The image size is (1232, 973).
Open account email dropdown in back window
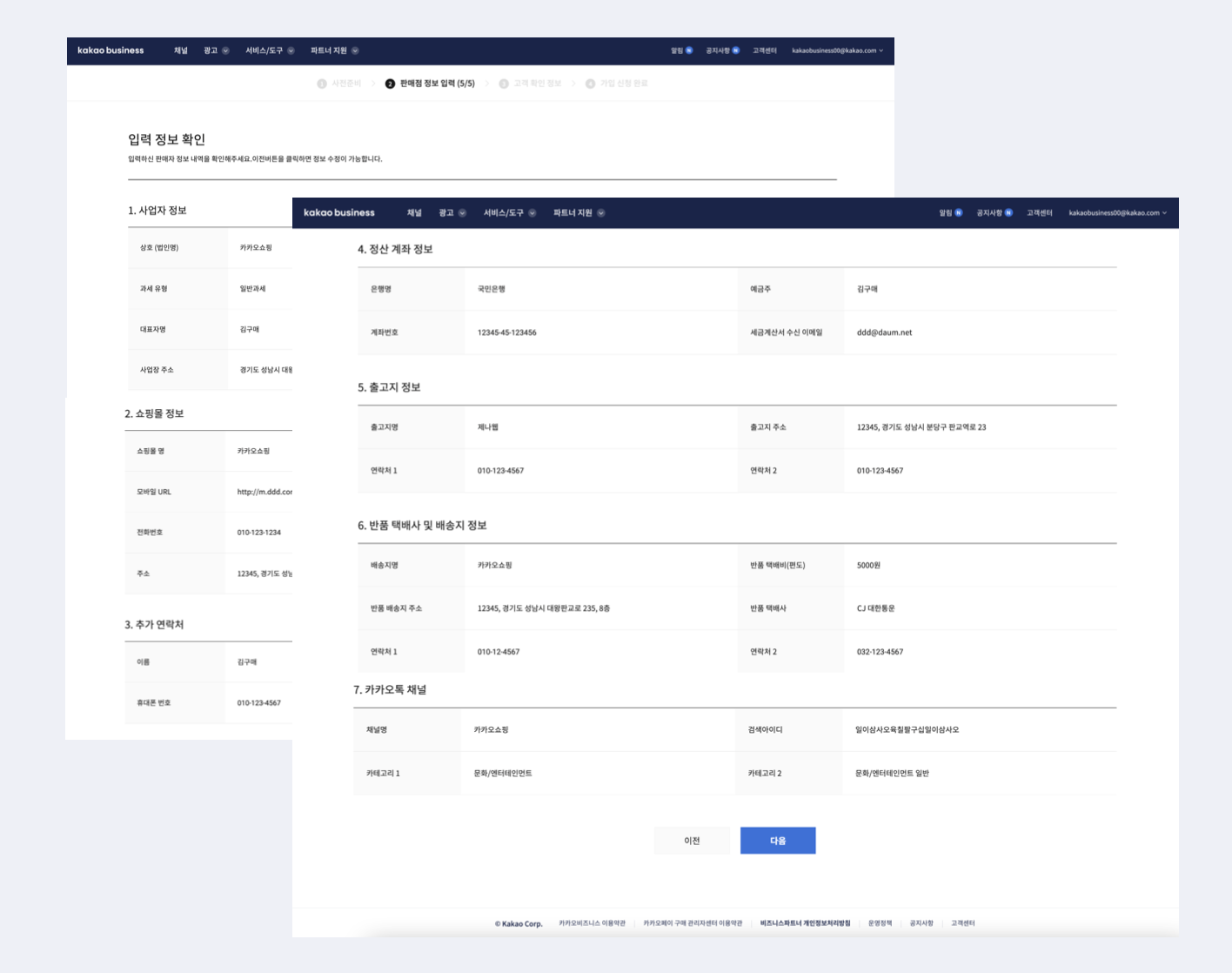837,50
